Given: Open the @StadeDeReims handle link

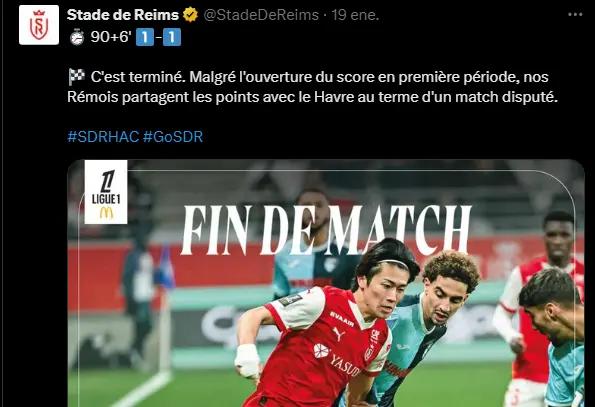Looking at the screenshot, I should 261,15.
